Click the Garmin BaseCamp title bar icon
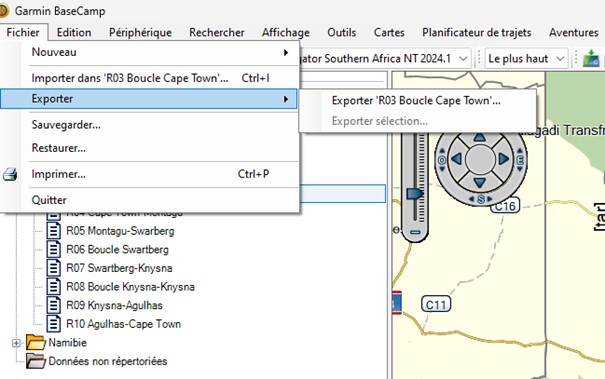This screenshot has width=605, height=379. [x=4, y=11]
